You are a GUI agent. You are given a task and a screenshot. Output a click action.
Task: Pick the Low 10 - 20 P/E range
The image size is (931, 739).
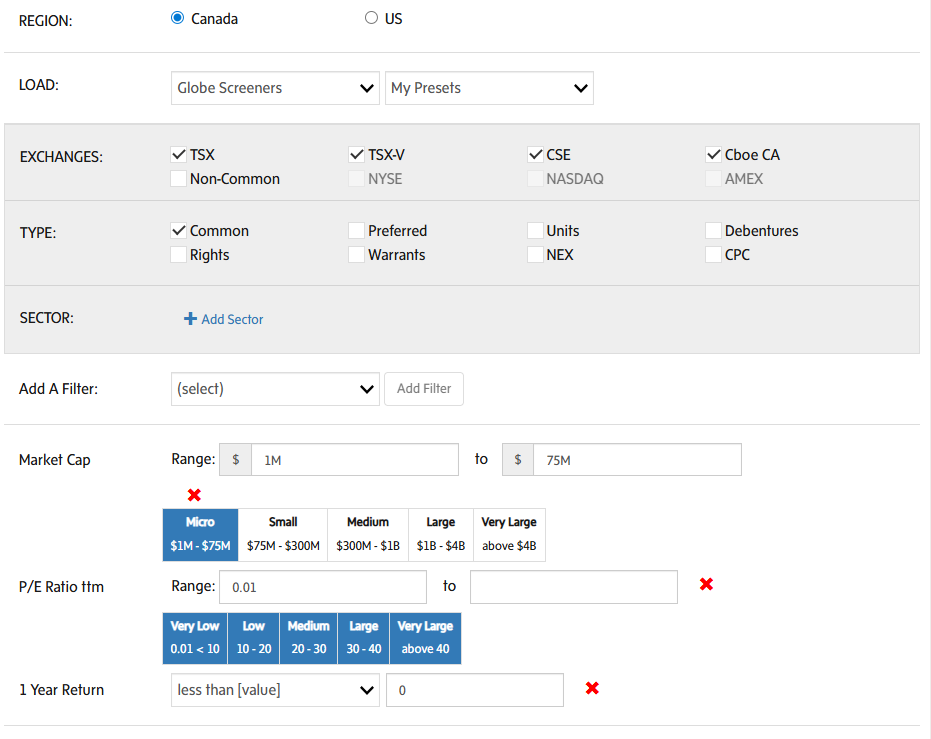point(254,638)
